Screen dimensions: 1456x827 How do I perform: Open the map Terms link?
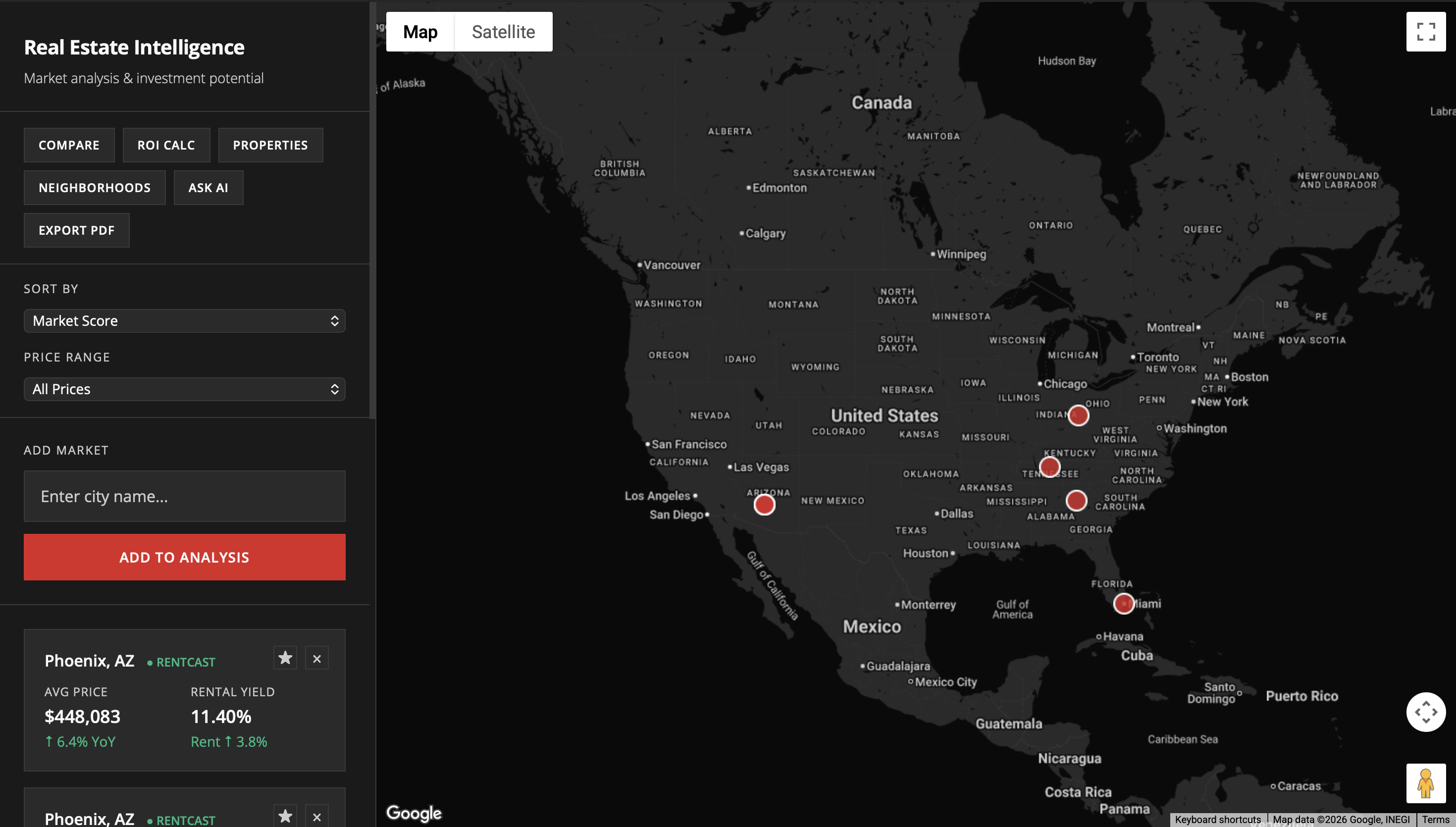point(1436,820)
